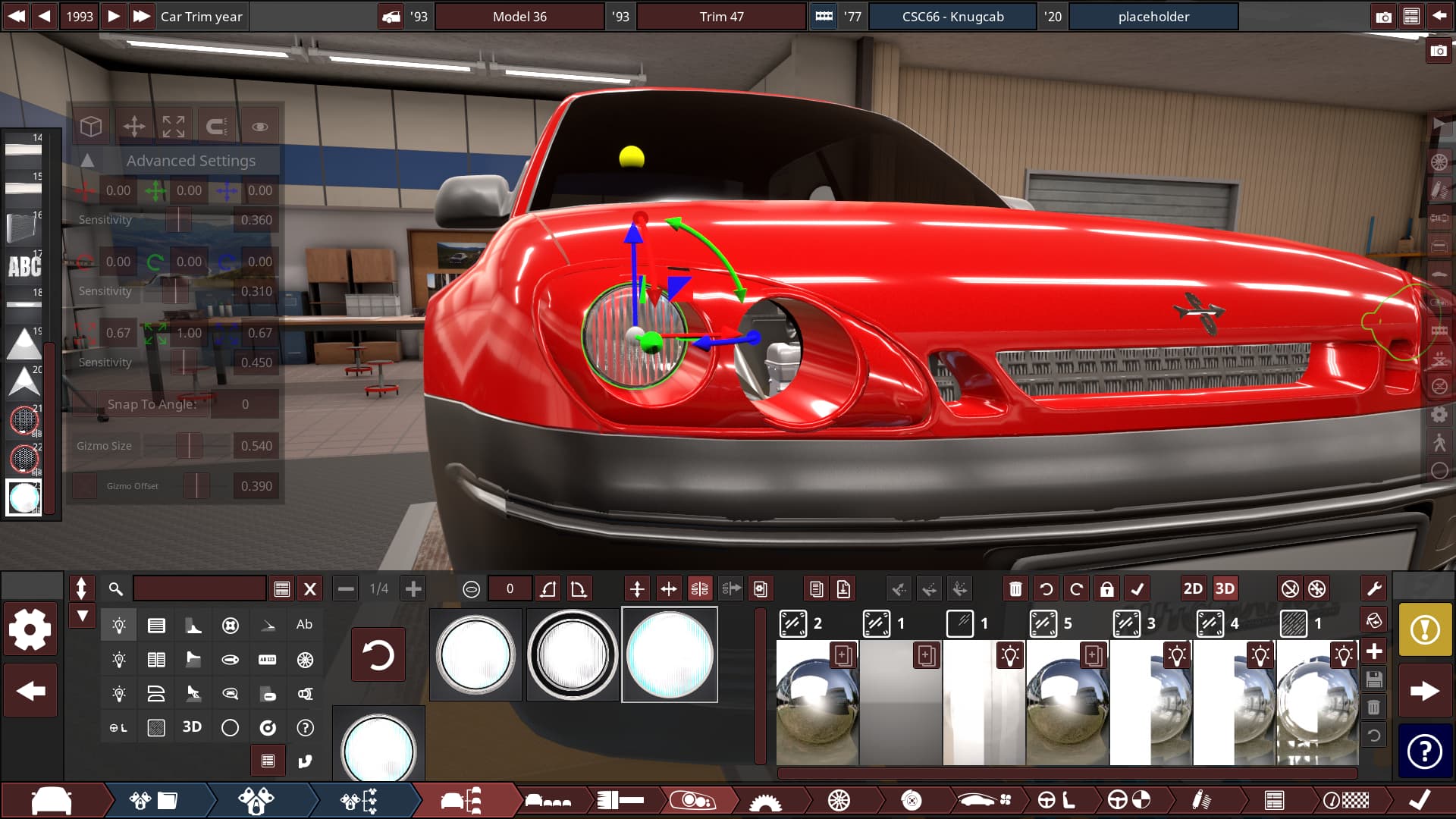
Task: Click the wrench tool icon
Action: click(1373, 589)
